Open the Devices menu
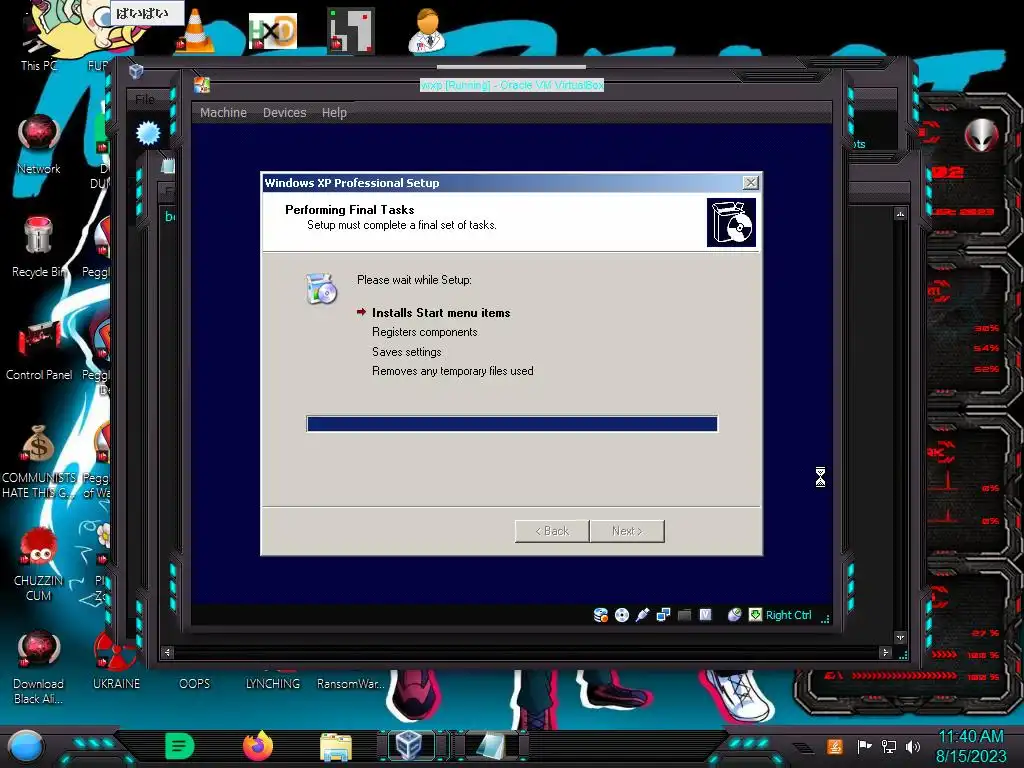 [x=284, y=112]
